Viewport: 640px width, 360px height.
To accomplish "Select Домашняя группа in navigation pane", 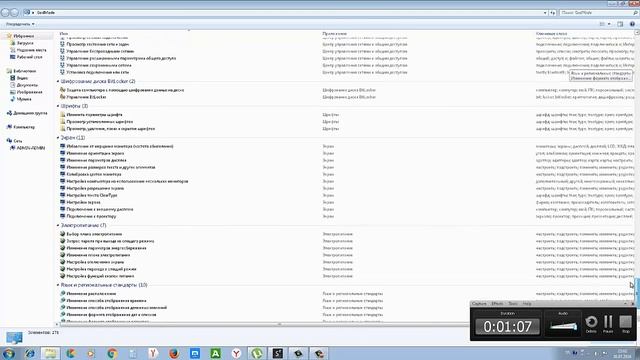I will tap(30, 113).
